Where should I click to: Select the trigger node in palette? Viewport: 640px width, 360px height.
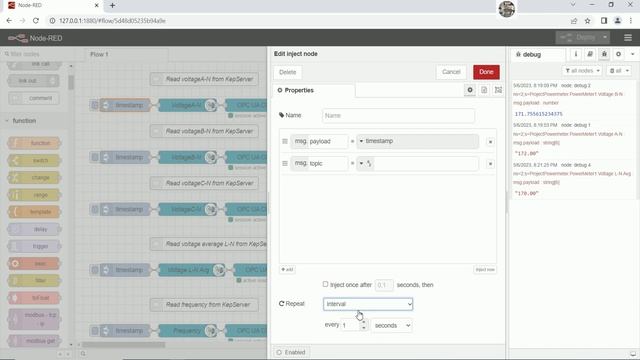click(34, 247)
